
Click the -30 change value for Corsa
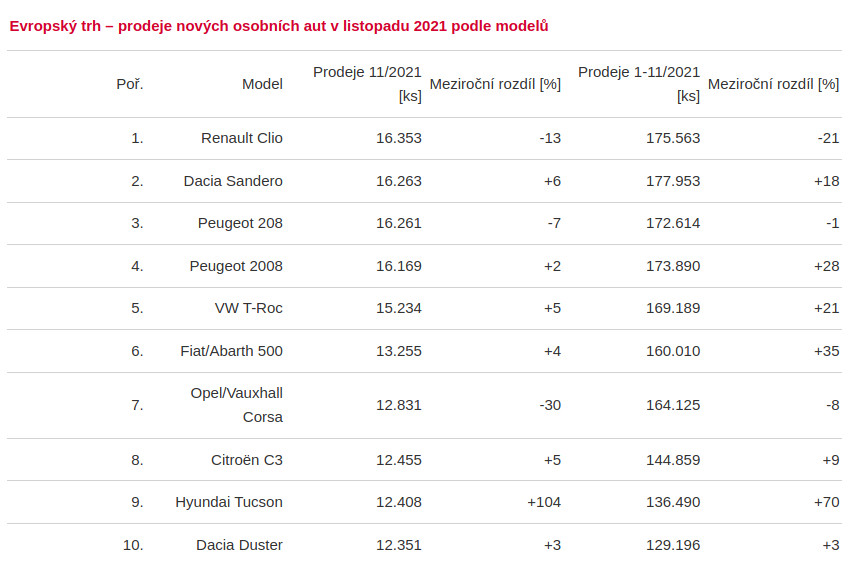coord(549,405)
